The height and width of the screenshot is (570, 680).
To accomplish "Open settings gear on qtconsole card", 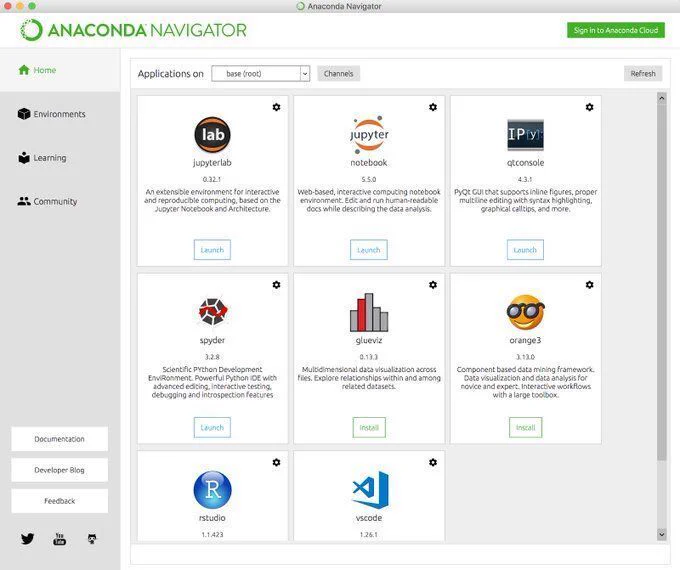I will (589, 107).
